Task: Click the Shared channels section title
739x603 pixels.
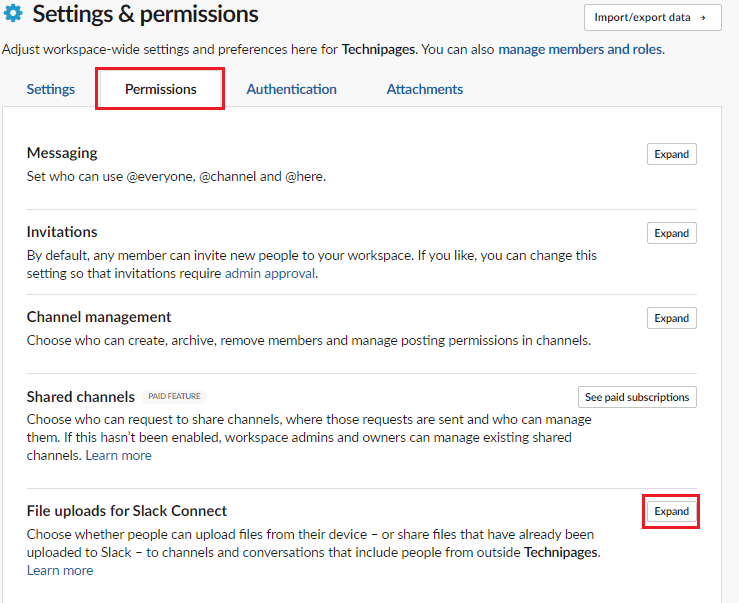Action: (81, 397)
